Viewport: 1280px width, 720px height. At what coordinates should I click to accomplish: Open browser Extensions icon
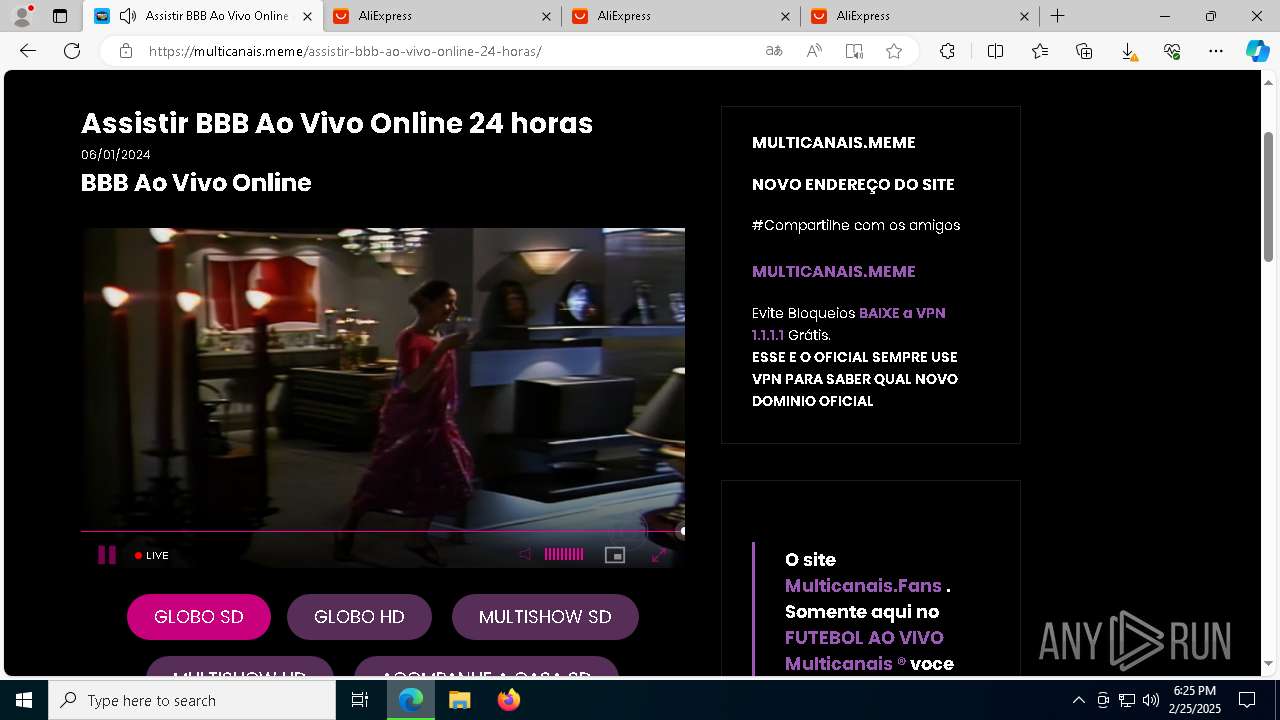pos(947,51)
